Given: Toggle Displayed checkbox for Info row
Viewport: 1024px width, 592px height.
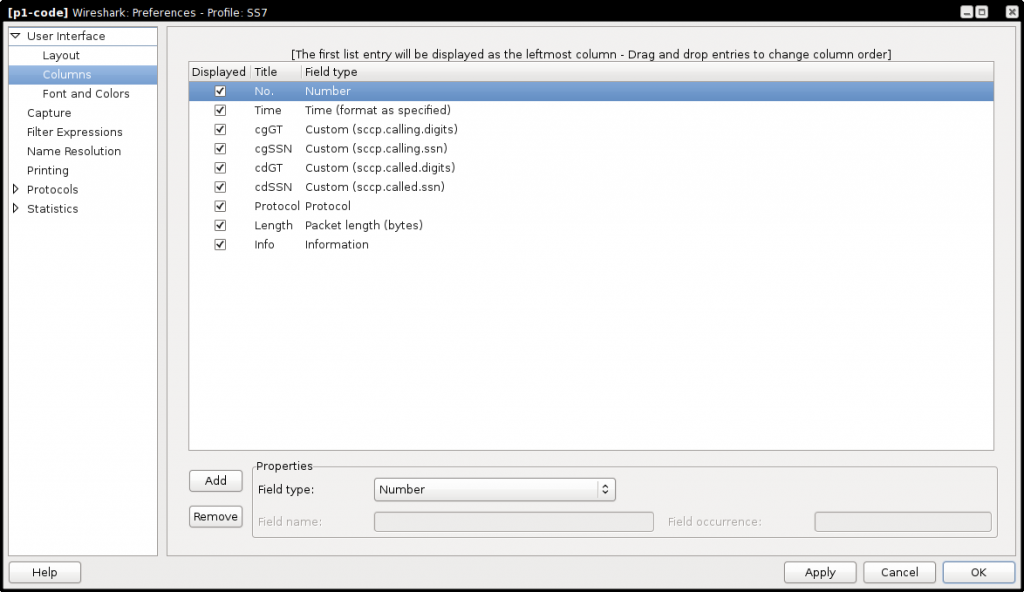Looking at the screenshot, I should [220, 244].
